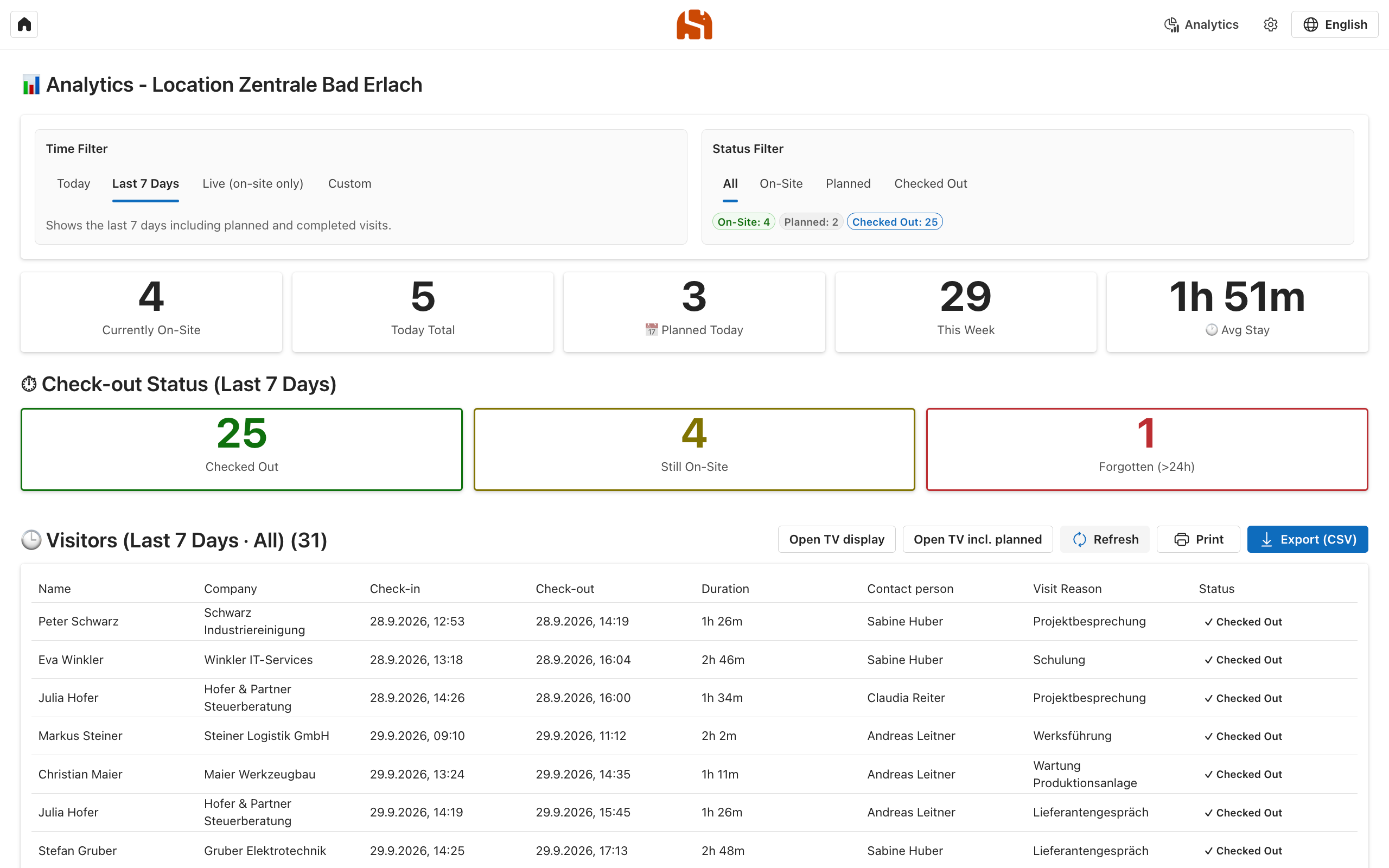The width and height of the screenshot is (1389, 868).
Task: Choose the Custom time filter tab
Action: [x=350, y=184]
